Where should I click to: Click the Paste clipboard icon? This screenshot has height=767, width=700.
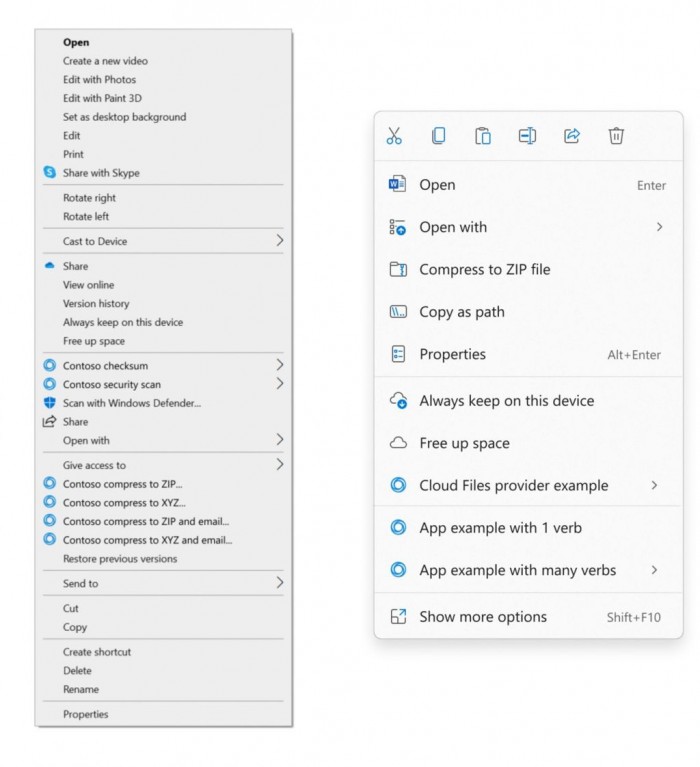click(x=483, y=136)
